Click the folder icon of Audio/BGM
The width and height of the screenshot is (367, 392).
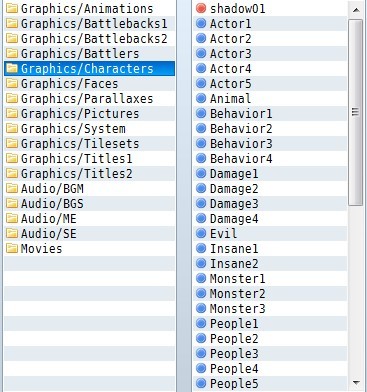pyautogui.click(x=12, y=188)
